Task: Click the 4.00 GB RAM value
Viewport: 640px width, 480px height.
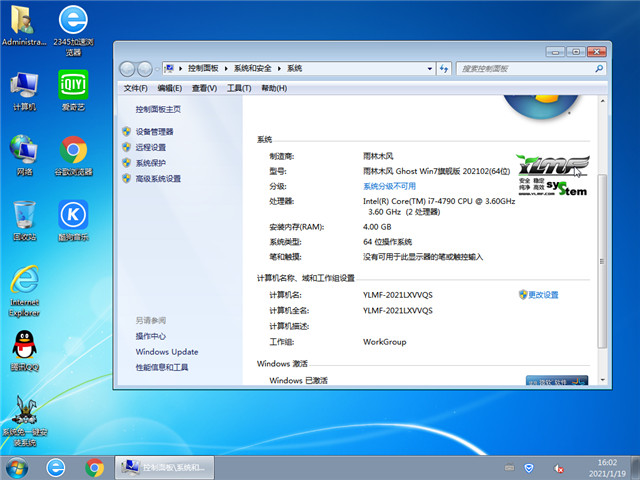Action: coord(377,227)
